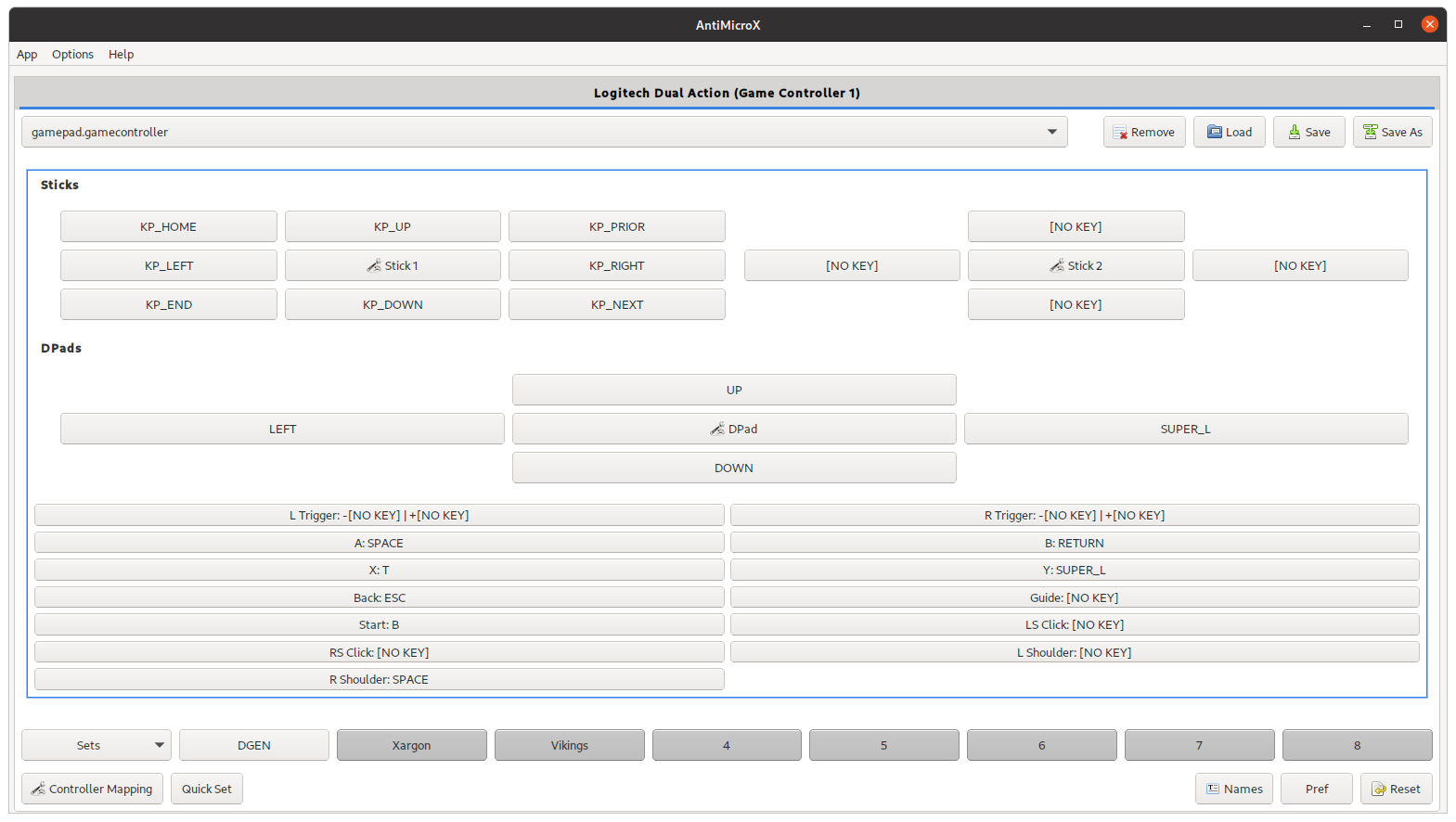Click the A: SPACE button mapping
The width and height of the screenshot is (1456, 822).
click(380, 543)
